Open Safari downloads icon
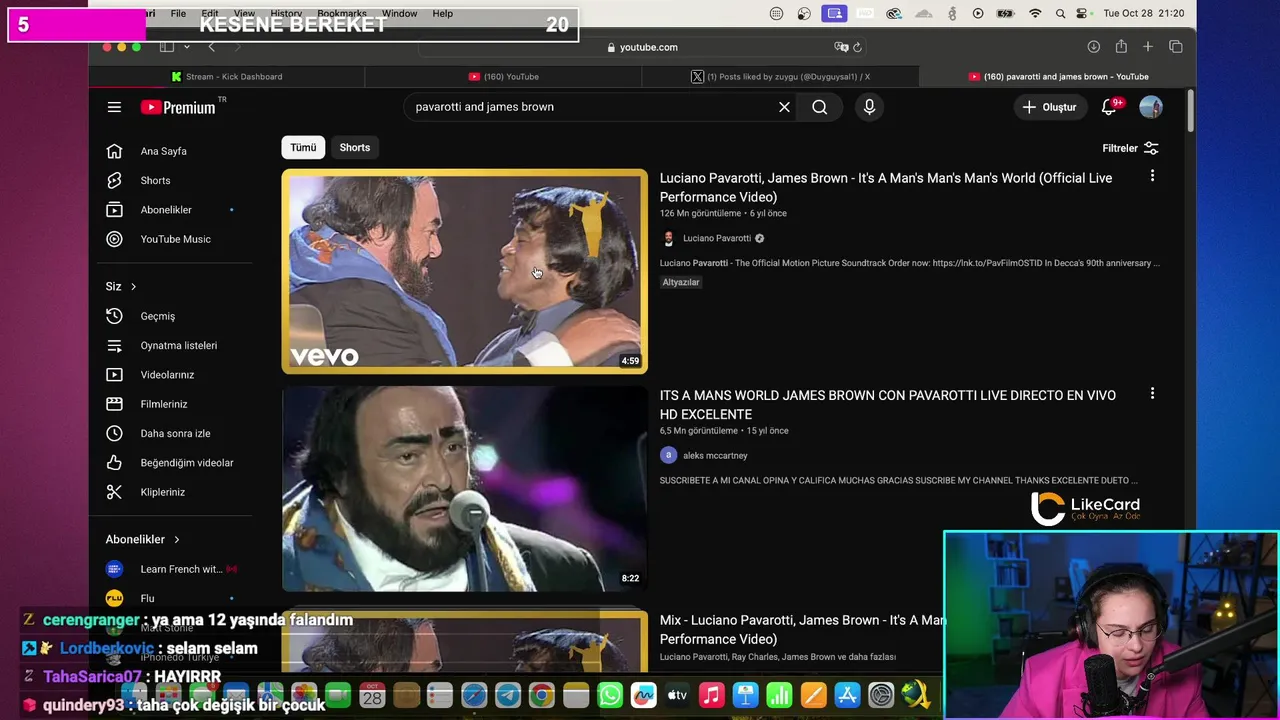 point(1093,47)
